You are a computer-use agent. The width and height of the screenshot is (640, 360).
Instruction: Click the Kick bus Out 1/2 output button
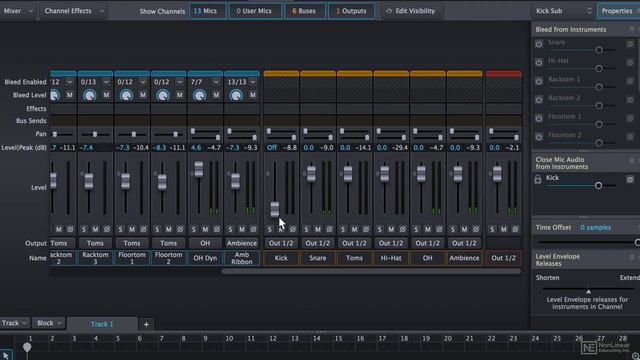(x=281, y=243)
